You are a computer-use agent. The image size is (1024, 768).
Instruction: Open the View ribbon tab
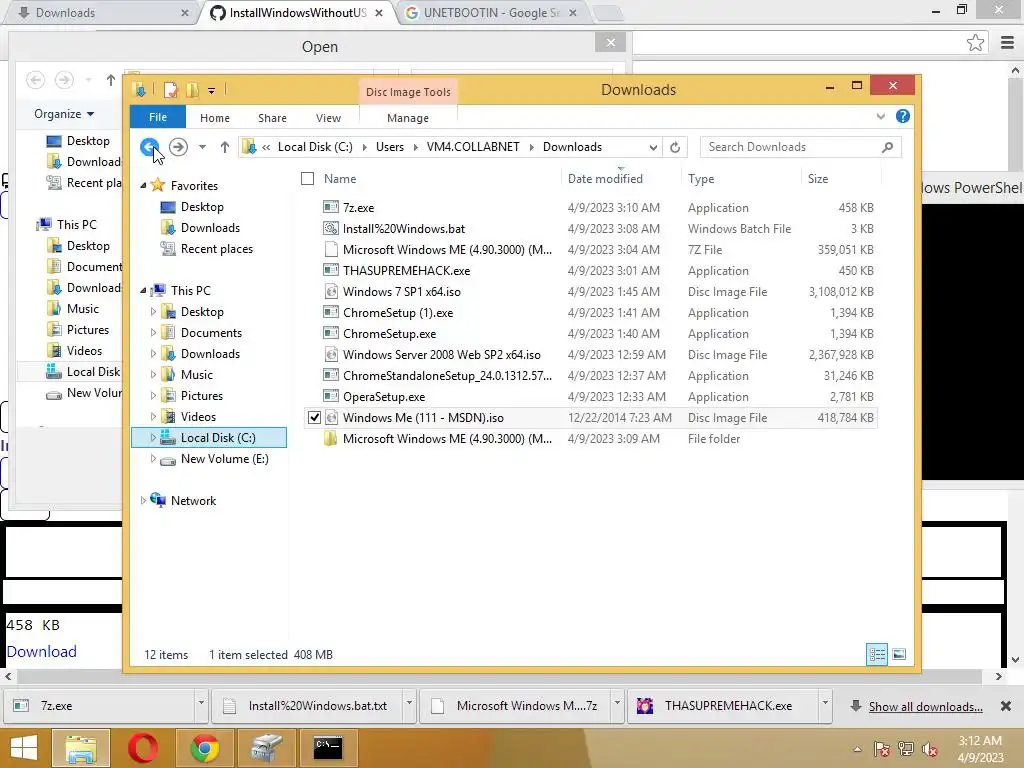tap(328, 118)
